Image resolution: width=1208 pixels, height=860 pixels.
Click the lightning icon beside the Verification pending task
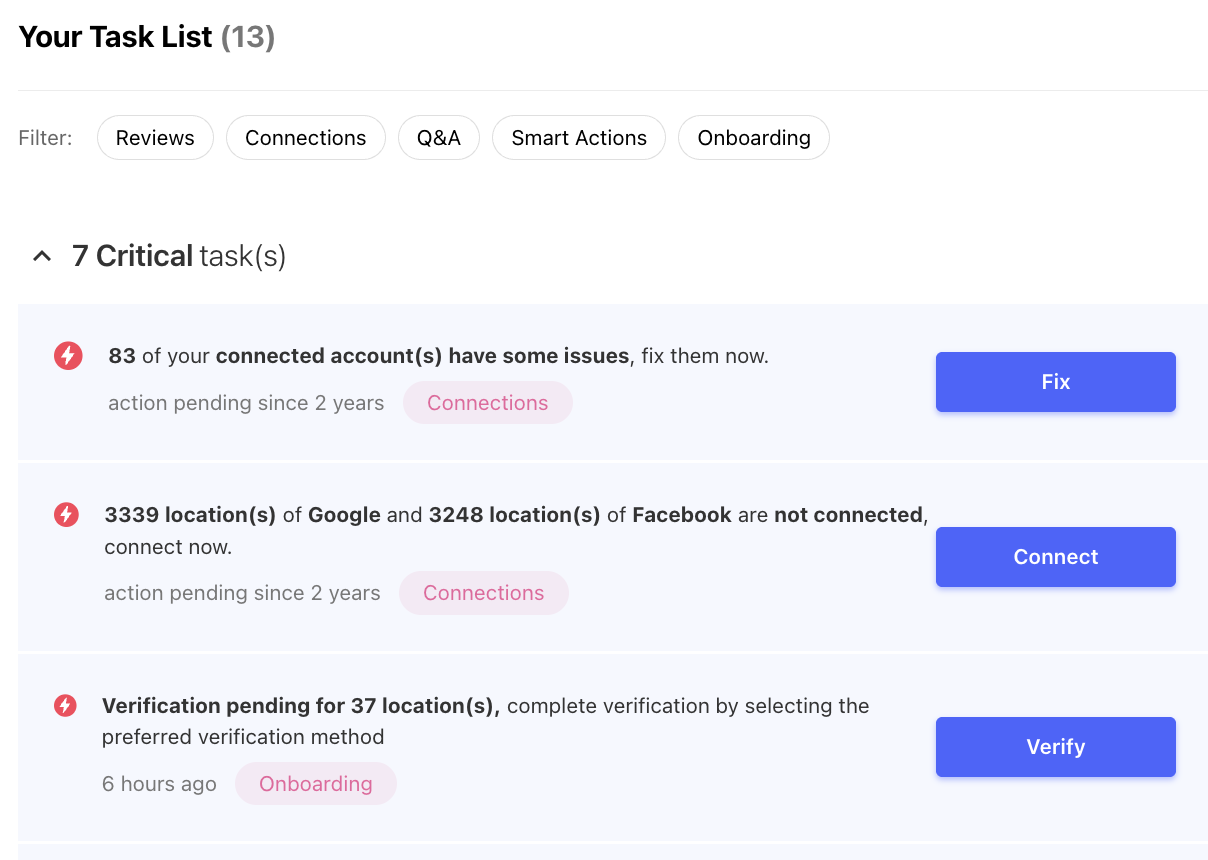coord(65,706)
